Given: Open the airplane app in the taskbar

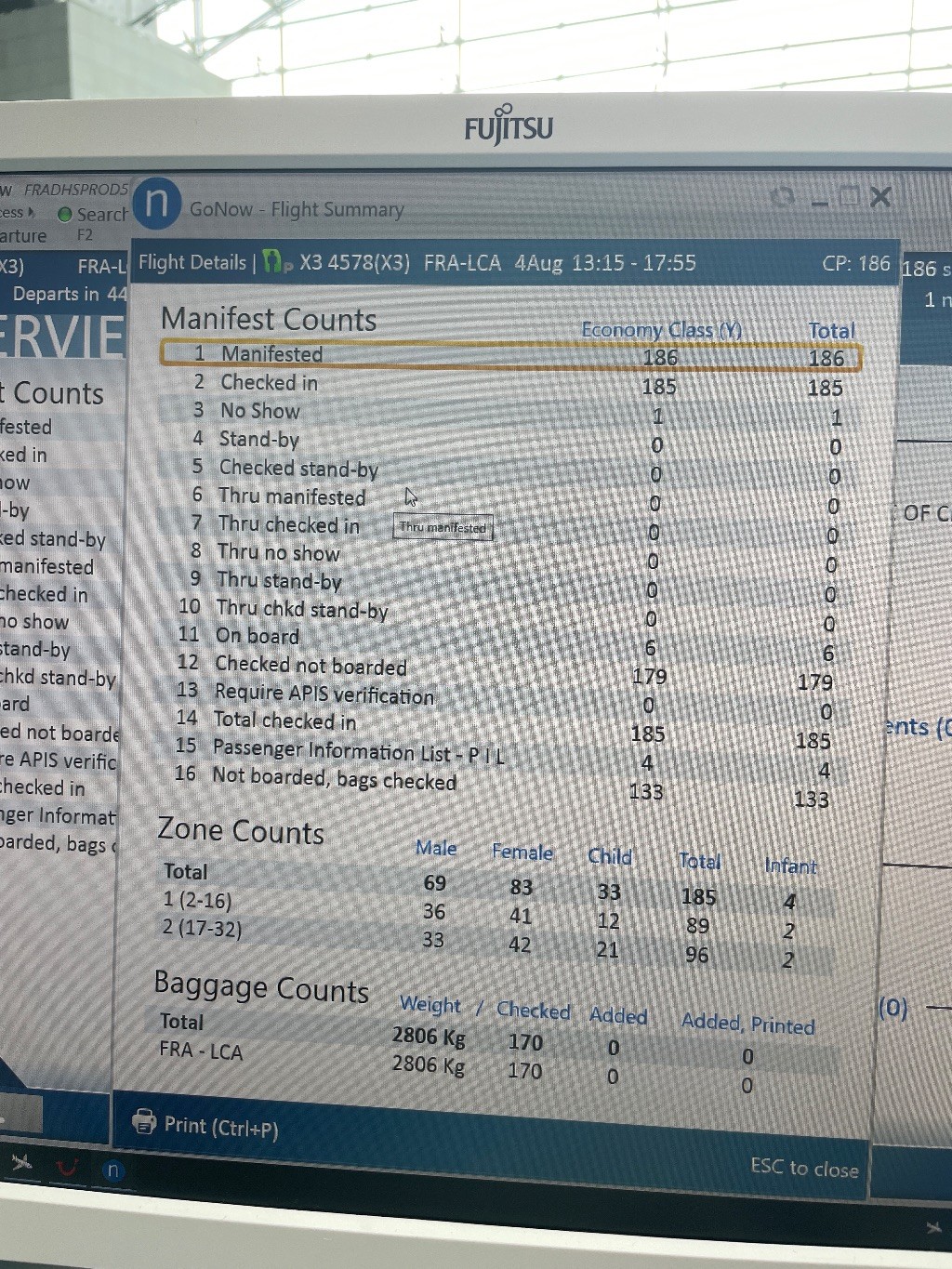Looking at the screenshot, I should tap(20, 1162).
